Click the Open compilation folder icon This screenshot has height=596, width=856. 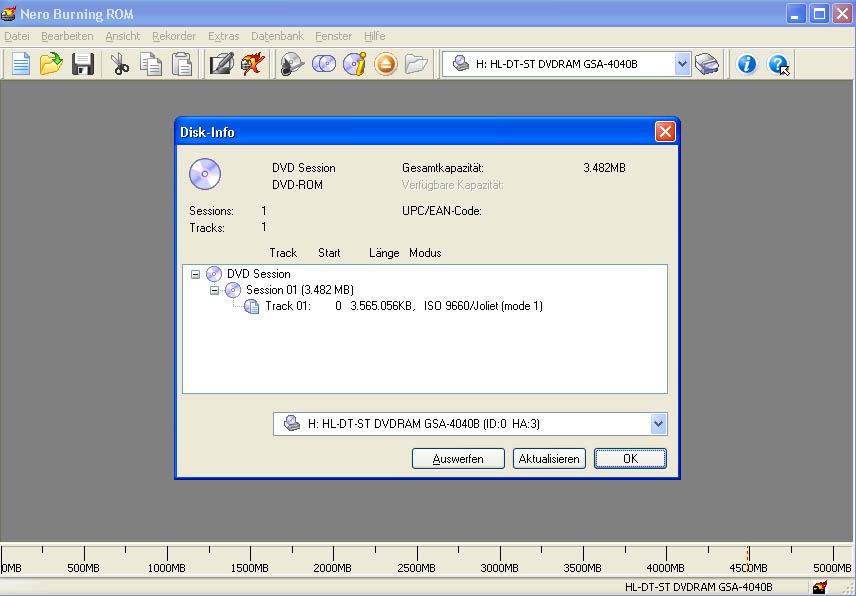51,64
